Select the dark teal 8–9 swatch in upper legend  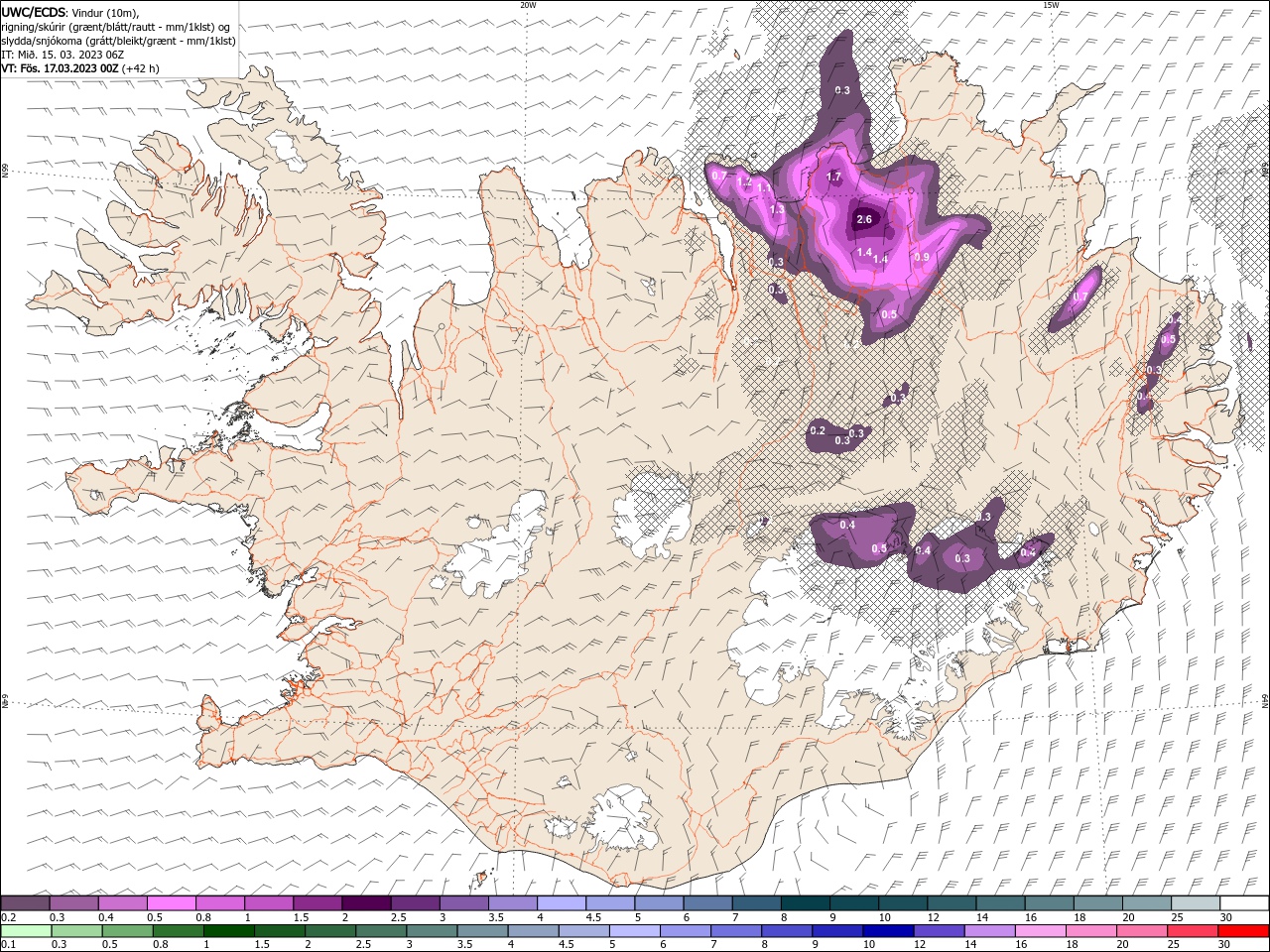(806, 902)
